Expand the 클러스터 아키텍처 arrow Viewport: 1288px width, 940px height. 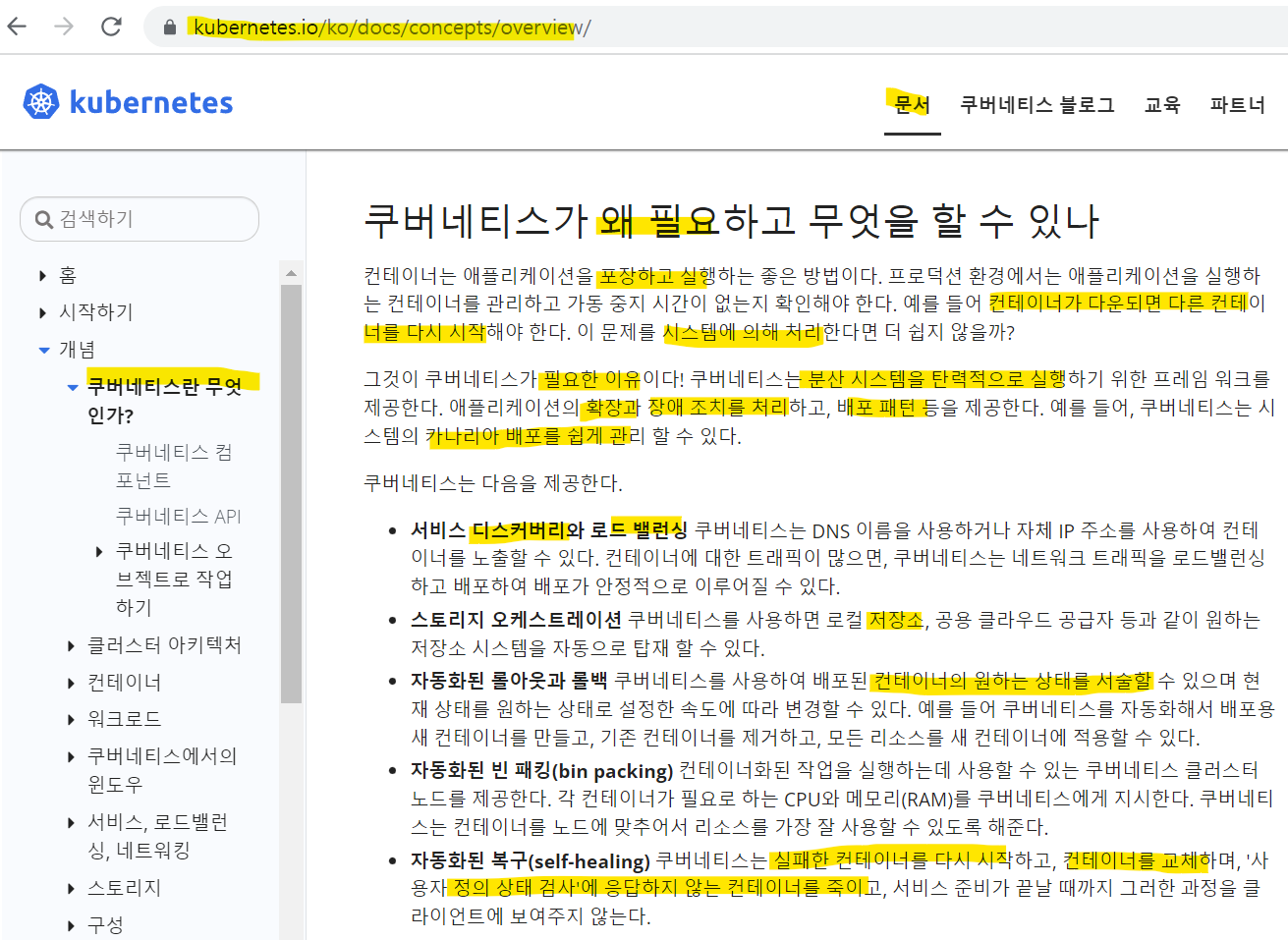click(x=71, y=646)
